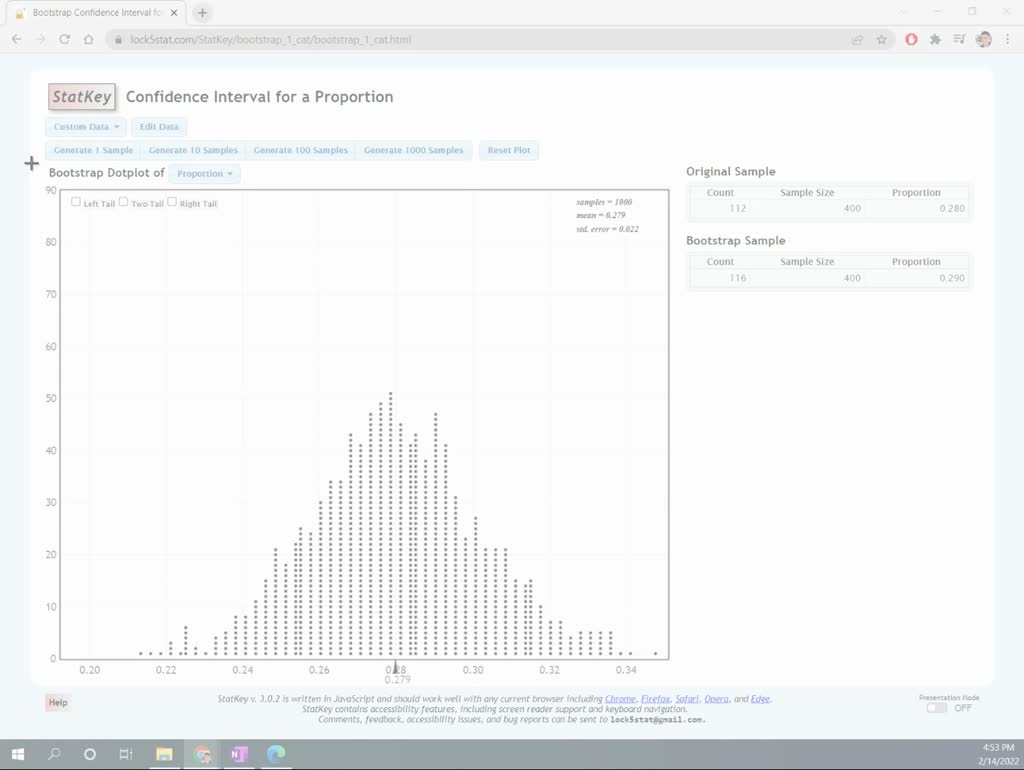Open Windows Start menu
1024x770 pixels.
click(18, 754)
